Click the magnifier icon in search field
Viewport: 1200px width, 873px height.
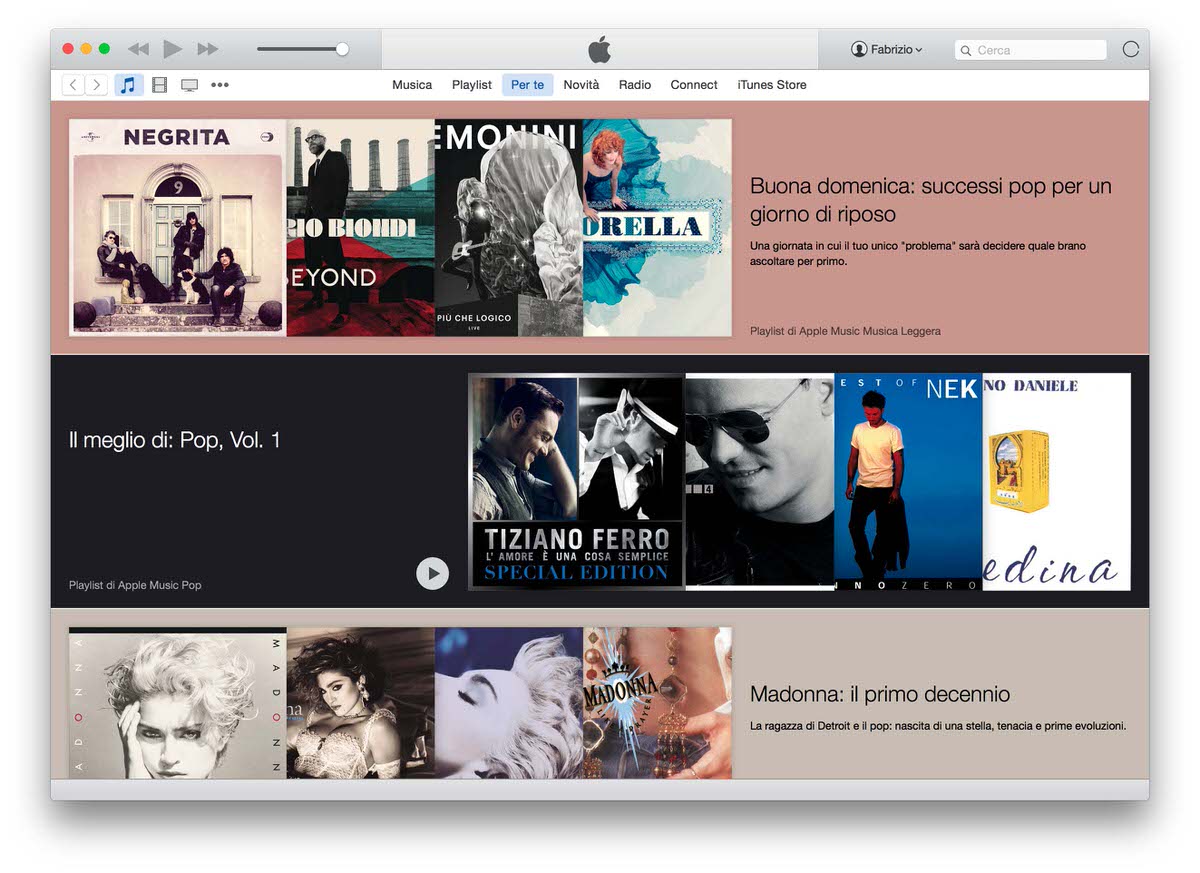click(x=966, y=50)
